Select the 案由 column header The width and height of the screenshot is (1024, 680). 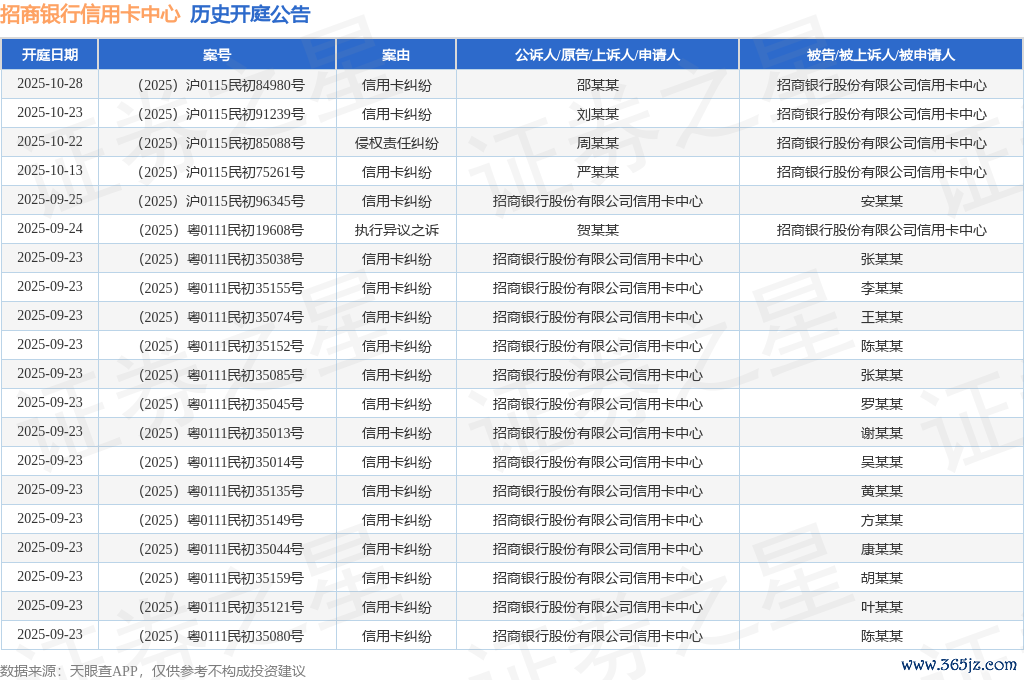396,55
